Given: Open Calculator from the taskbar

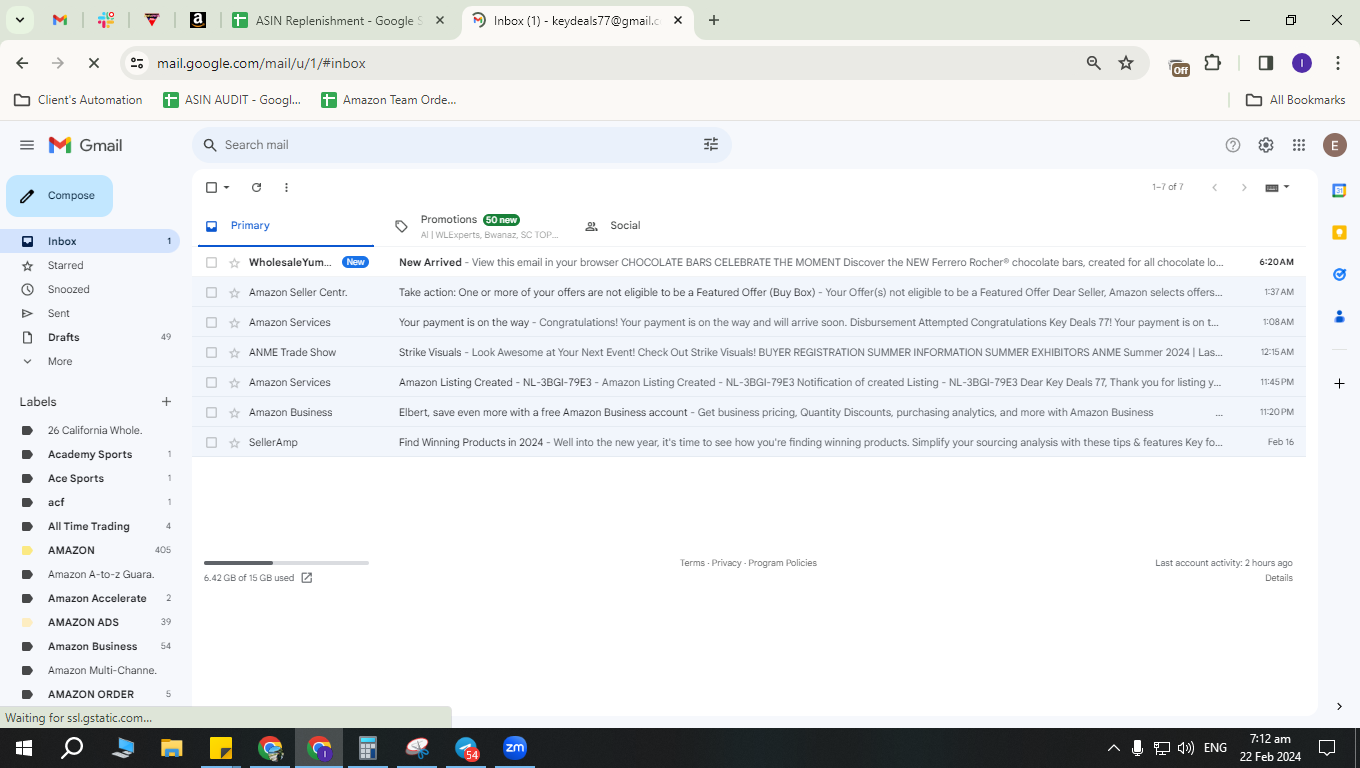Looking at the screenshot, I should tap(368, 748).
